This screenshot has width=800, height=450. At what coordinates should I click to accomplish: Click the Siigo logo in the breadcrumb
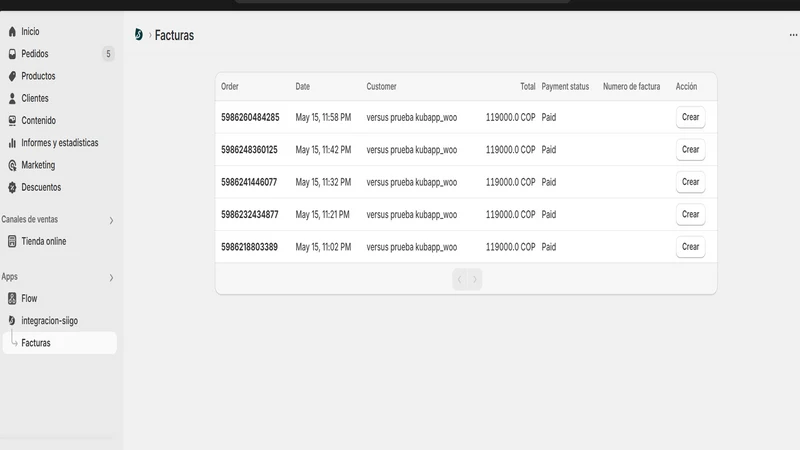coord(138,34)
